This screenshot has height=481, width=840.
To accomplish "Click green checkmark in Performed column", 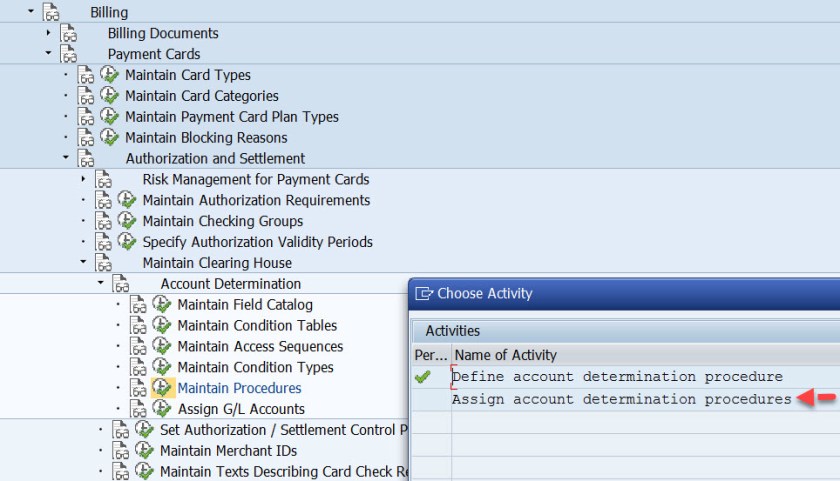I will pos(423,377).
